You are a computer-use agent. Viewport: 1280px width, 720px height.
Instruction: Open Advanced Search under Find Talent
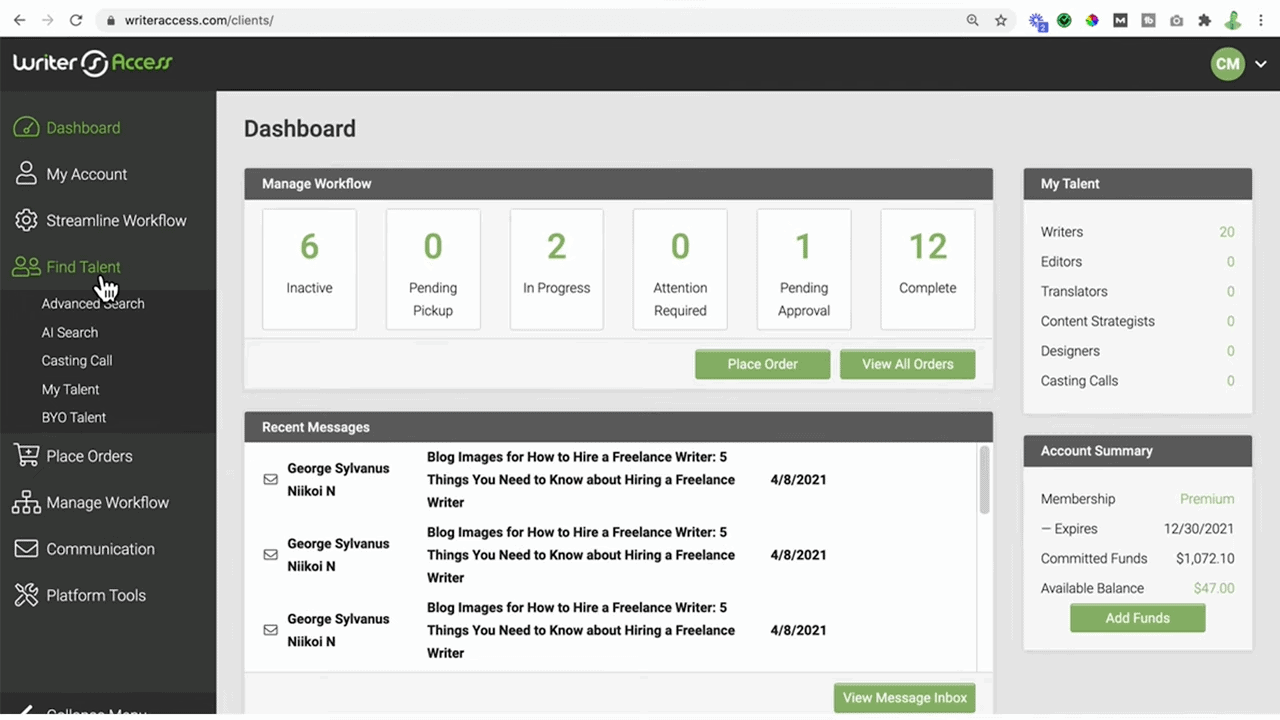click(x=93, y=304)
